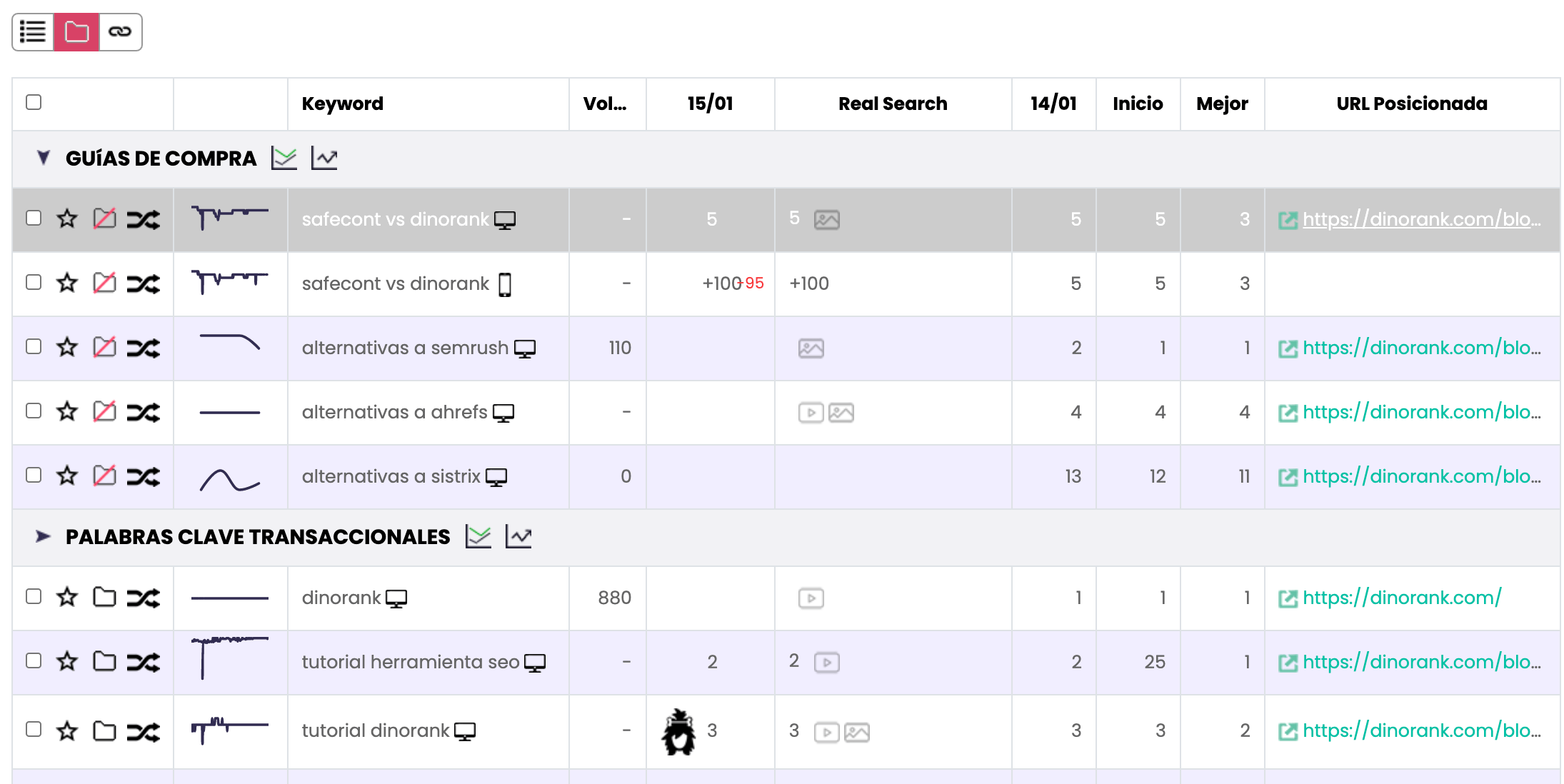
Task: Click the 880 volume value
Action: (614, 598)
